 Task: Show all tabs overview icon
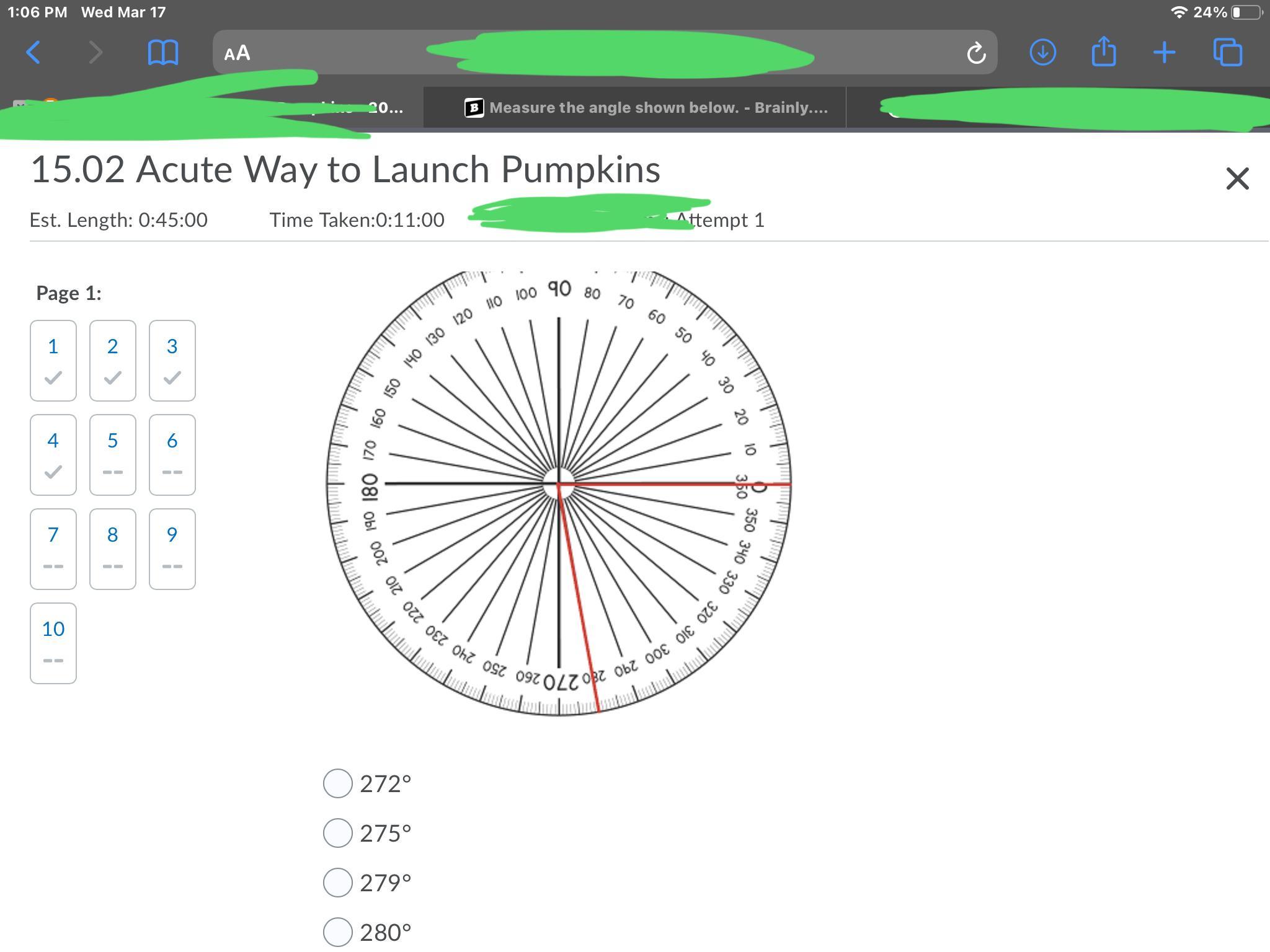pyautogui.click(x=1228, y=52)
